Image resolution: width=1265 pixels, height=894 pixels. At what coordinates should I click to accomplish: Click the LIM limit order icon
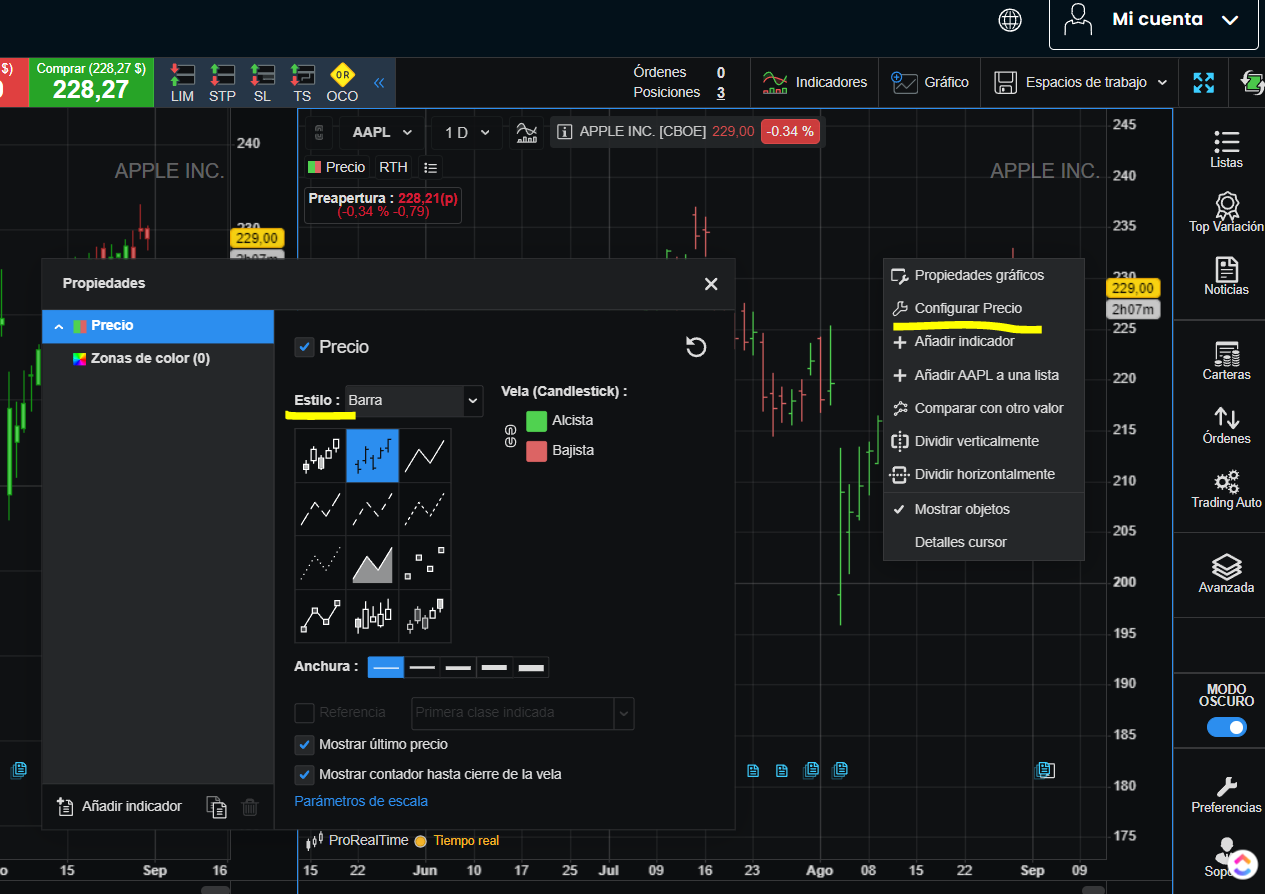click(182, 83)
